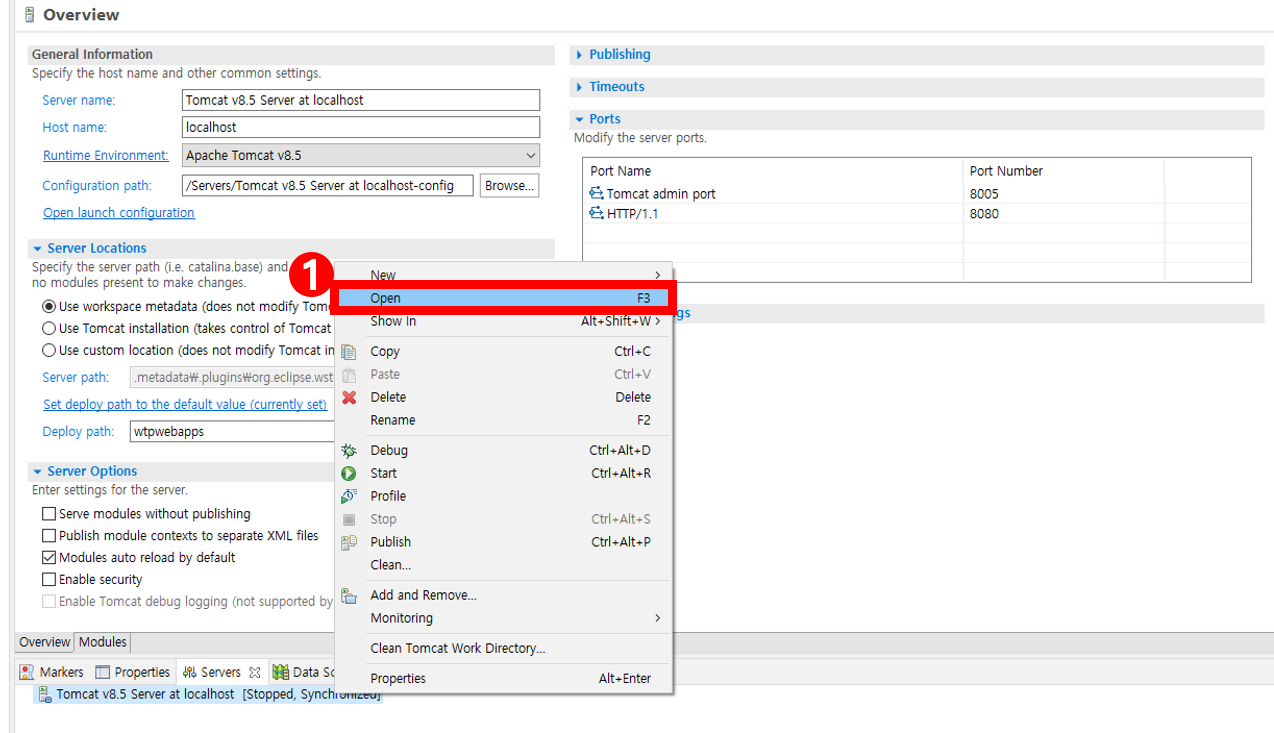Click the Runtime Environment link
The image size is (1274, 733).
tap(106, 155)
